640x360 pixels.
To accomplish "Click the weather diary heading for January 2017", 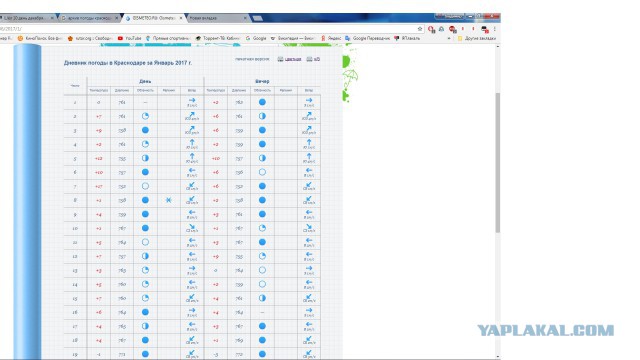I will 128,63.
